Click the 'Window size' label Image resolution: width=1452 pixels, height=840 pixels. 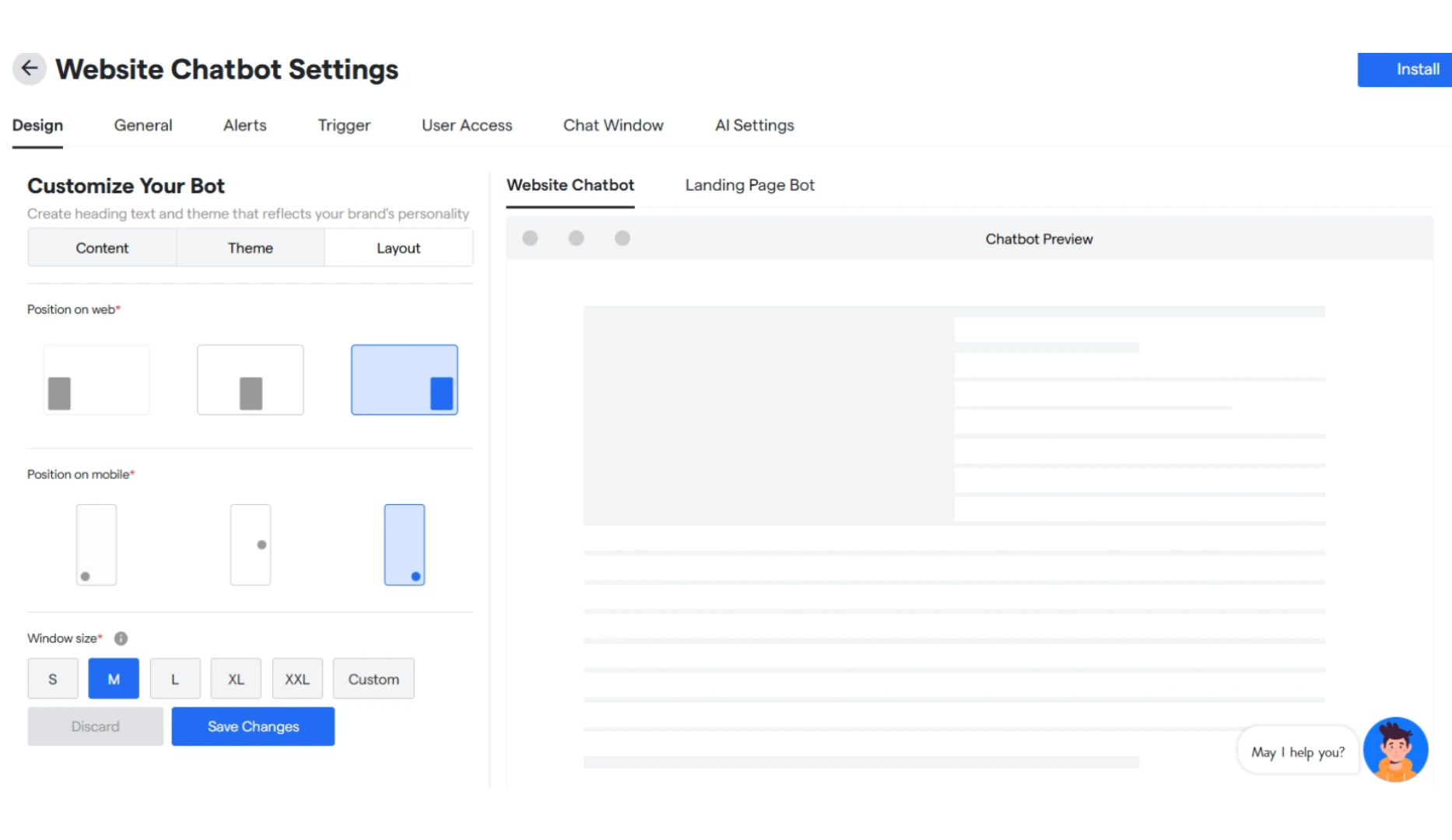tap(65, 639)
